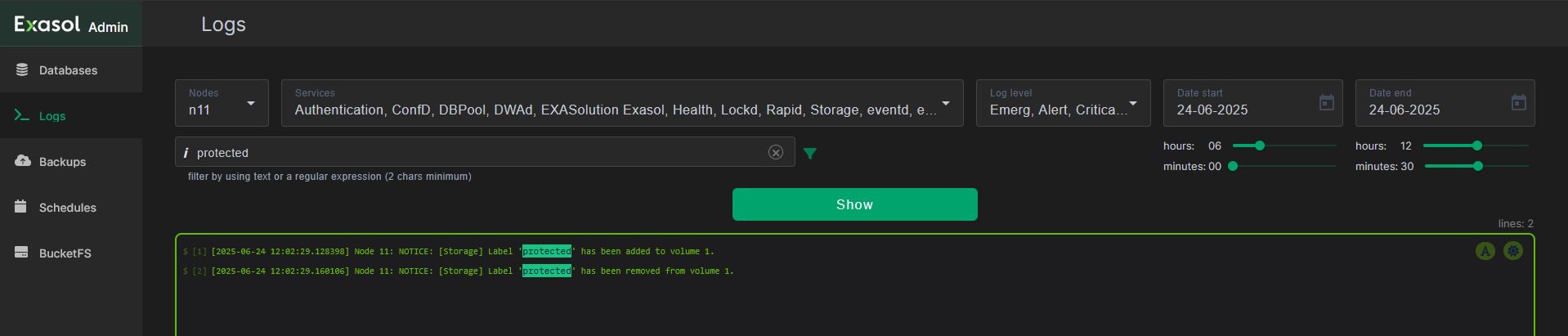Open log view settings gear

point(1513,251)
